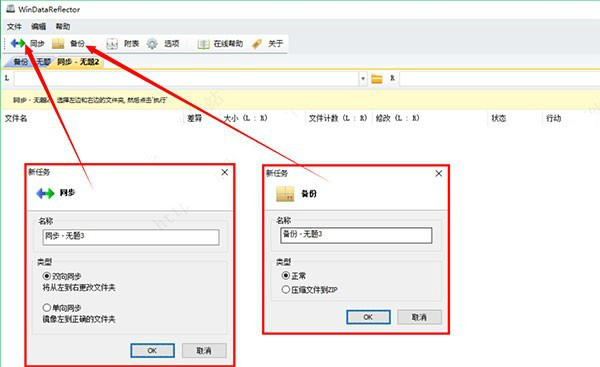Open 在线帮助 via the book icon
The image size is (600, 367).
[x=203, y=44]
